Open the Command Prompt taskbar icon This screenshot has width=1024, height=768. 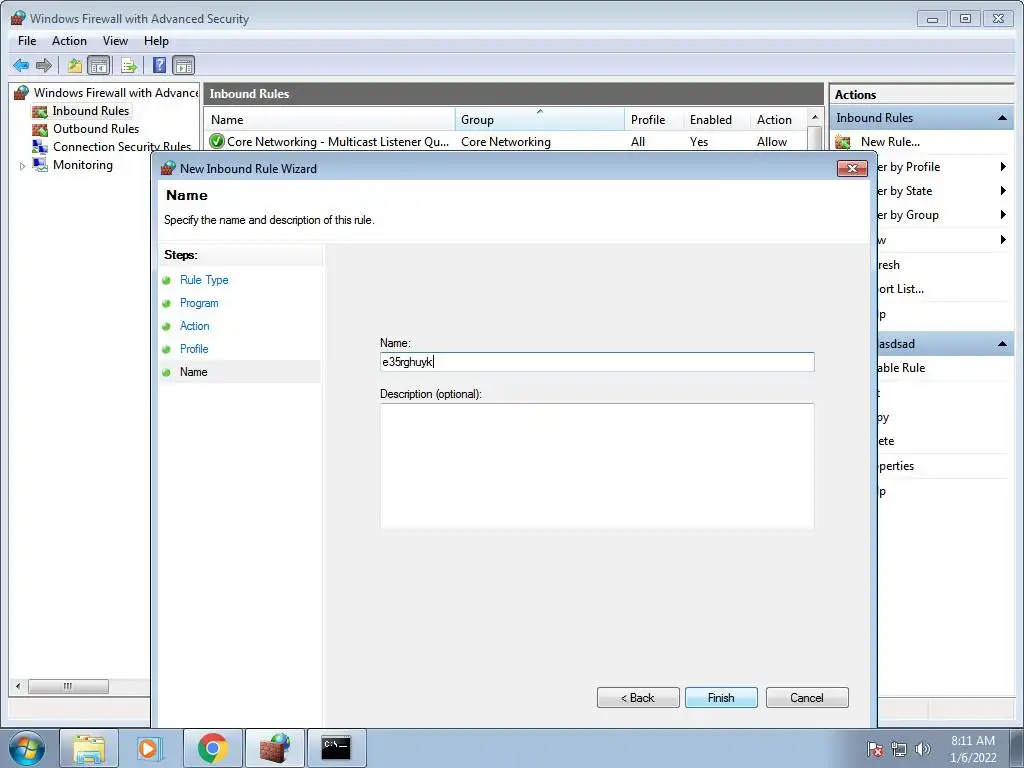(336, 748)
